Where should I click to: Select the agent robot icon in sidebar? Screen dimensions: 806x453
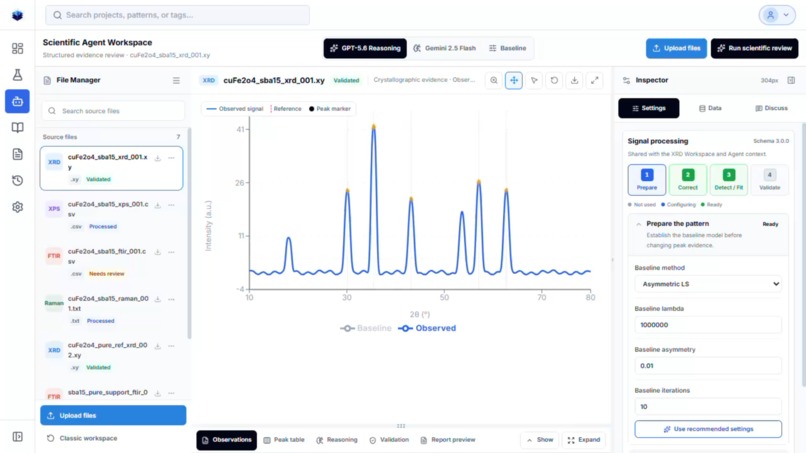pyautogui.click(x=17, y=101)
